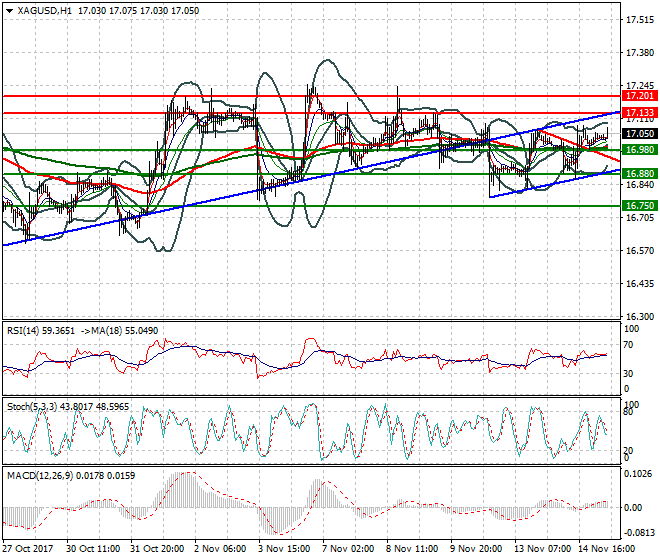The image size is (660, 560).
Task: Click the 16.570 price scale value
Action: coord(640,251)
